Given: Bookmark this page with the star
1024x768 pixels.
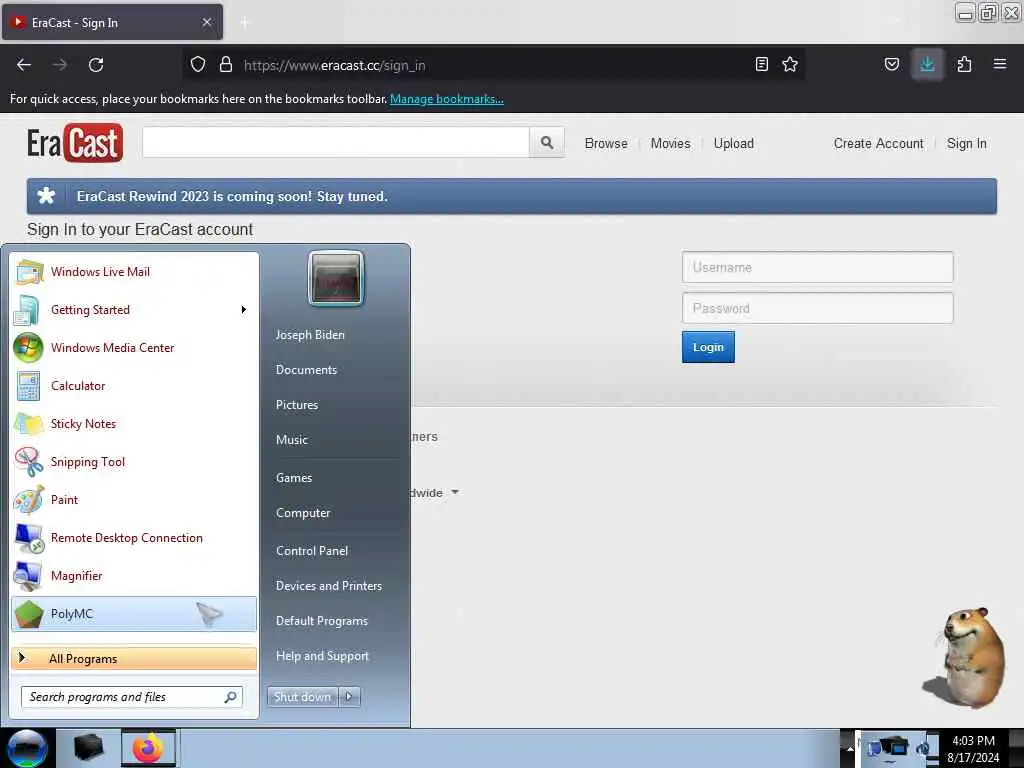Looking at the screenshot, I should pos(790,64).
